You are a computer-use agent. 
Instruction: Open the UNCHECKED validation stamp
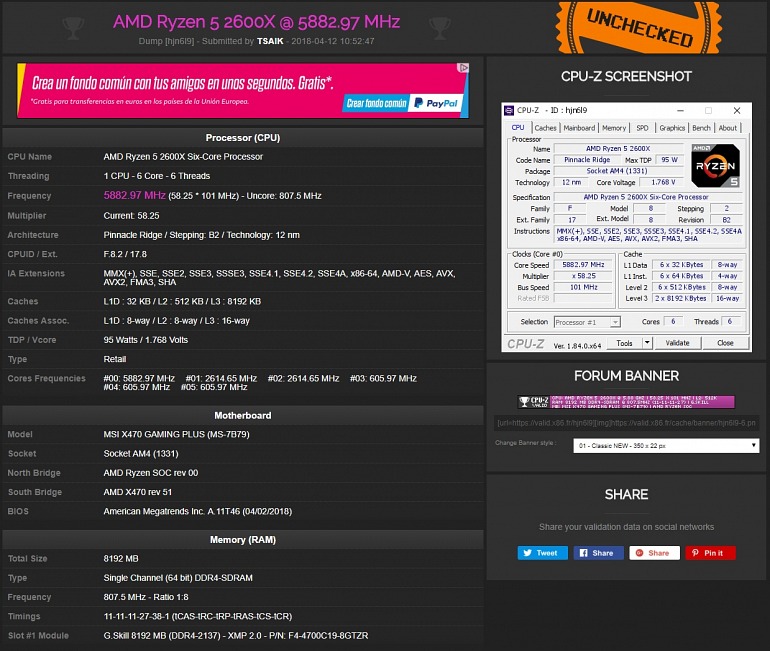click(639, 27)
